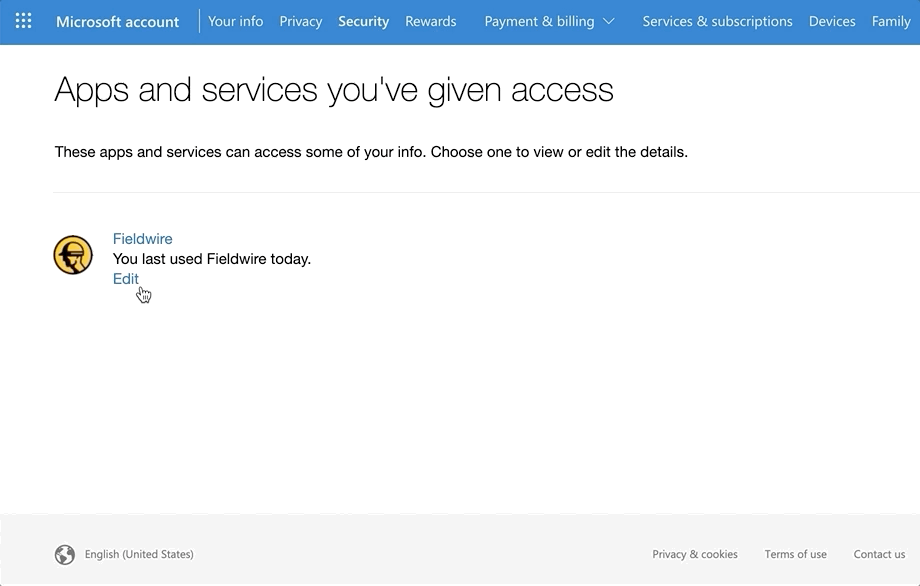Change language from English (United States)
Viewport: 920px width, 586px height.
point(139,554)
